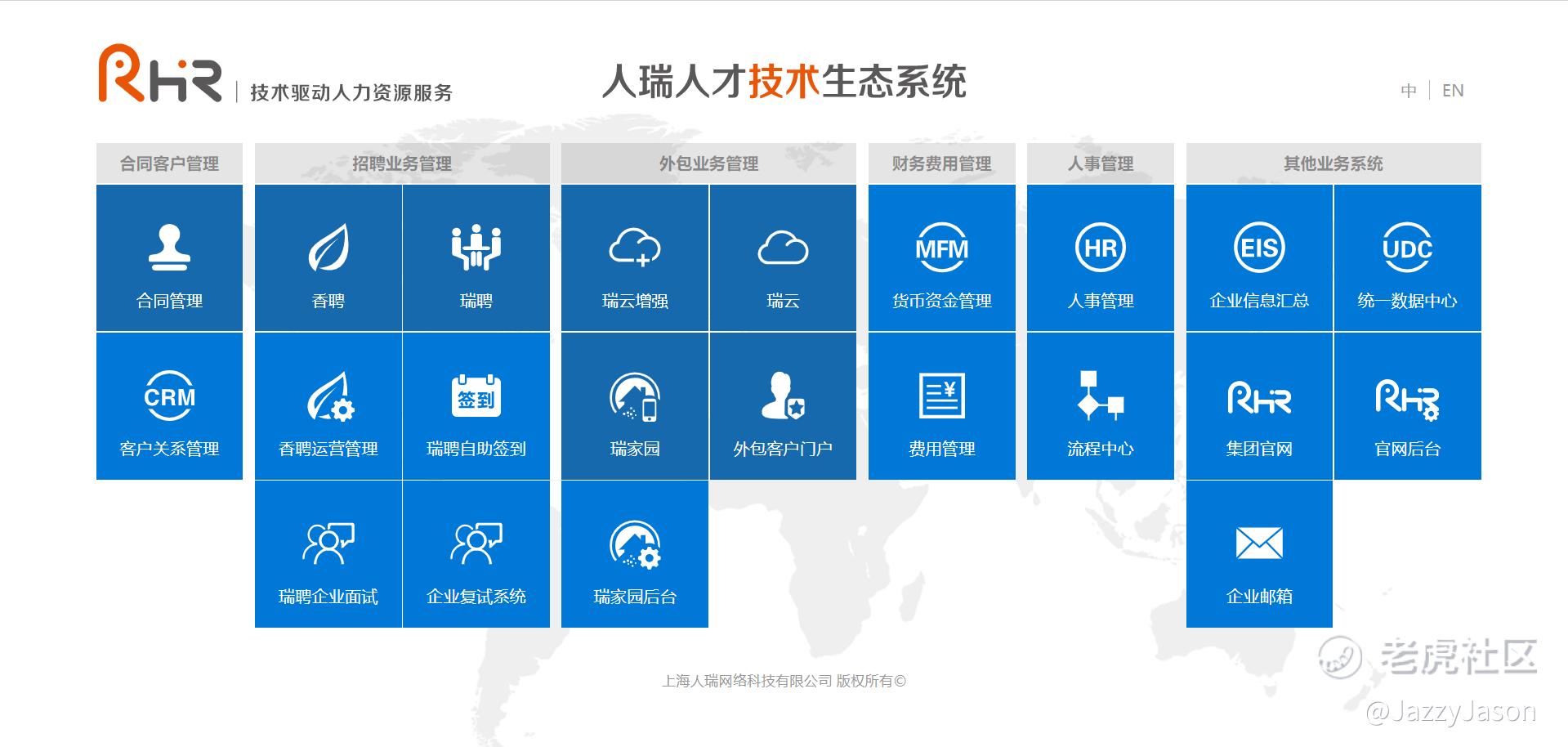Open 外包客户门户 user badge tile
Screen dimensions: 1568x747
tap(783, 406)
